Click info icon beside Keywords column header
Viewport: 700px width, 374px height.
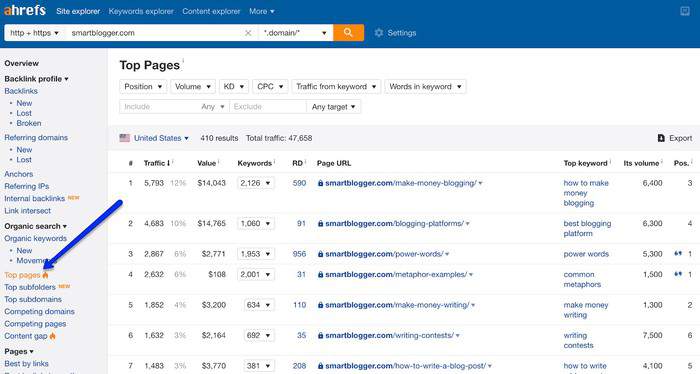coord(274,162)
